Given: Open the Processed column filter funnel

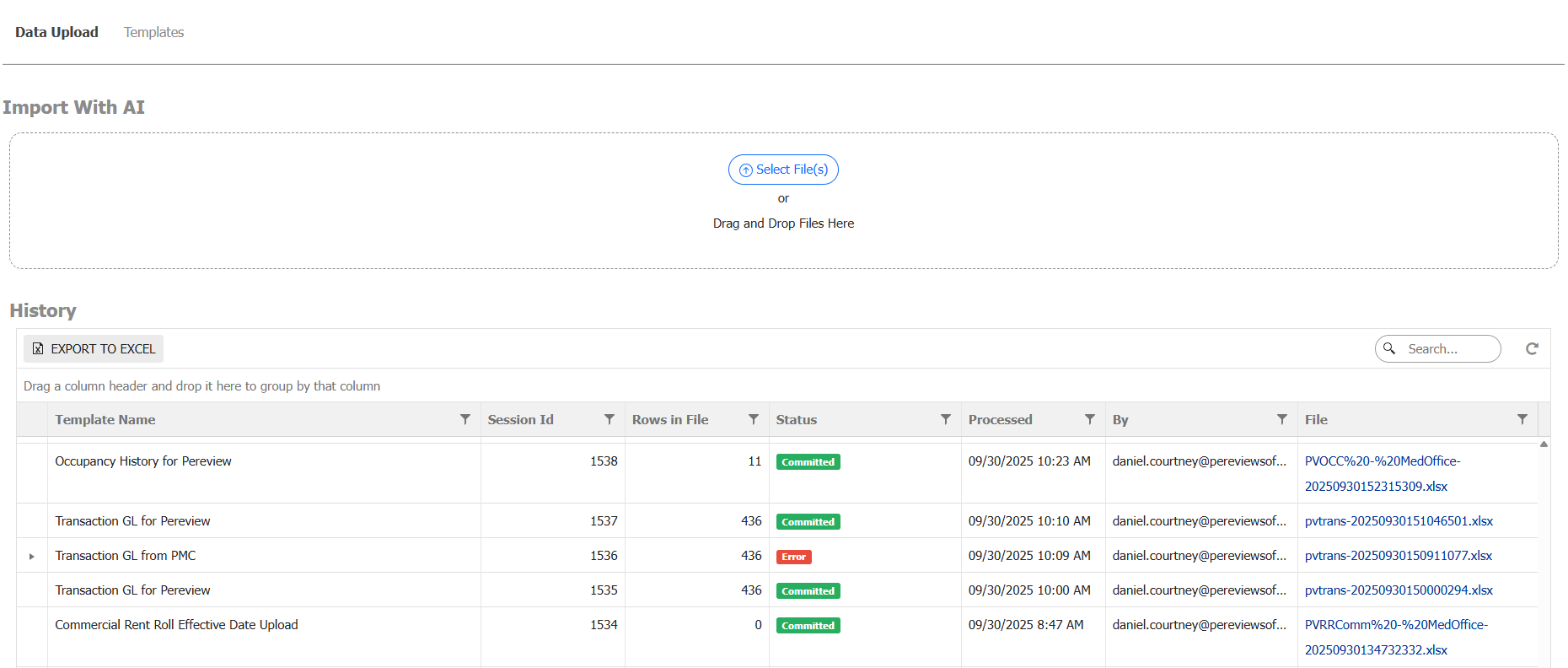Looking at the screenshot, I should point(1089,419).
